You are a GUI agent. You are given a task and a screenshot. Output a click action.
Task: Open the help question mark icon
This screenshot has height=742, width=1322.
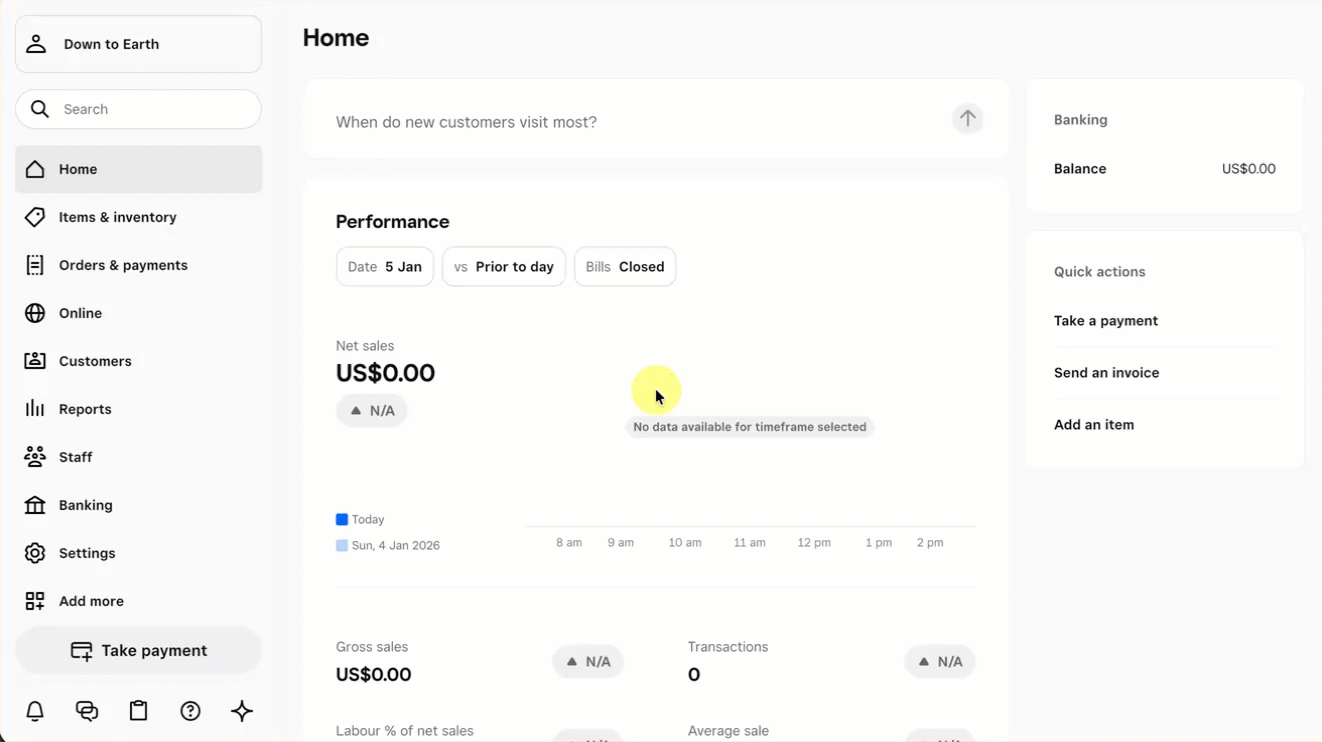click(x=190, y=711)
